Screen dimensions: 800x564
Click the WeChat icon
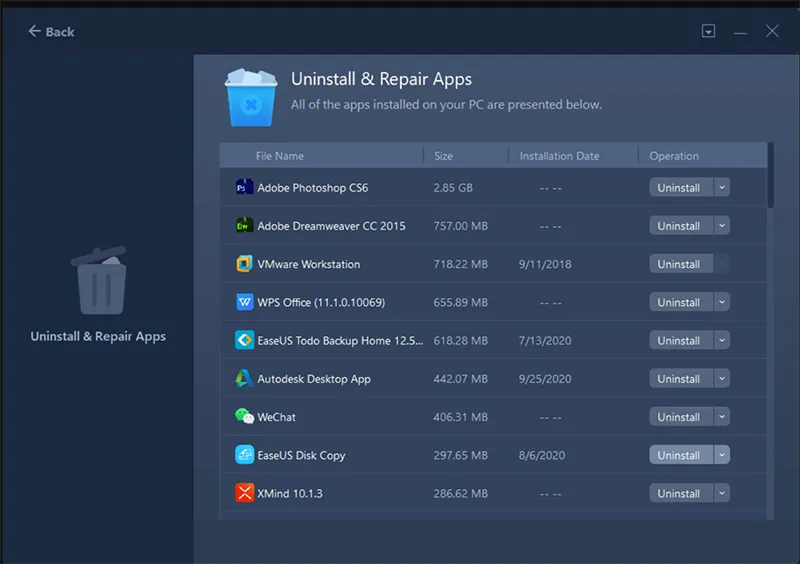pyautogui.click(x=244, y=416)
